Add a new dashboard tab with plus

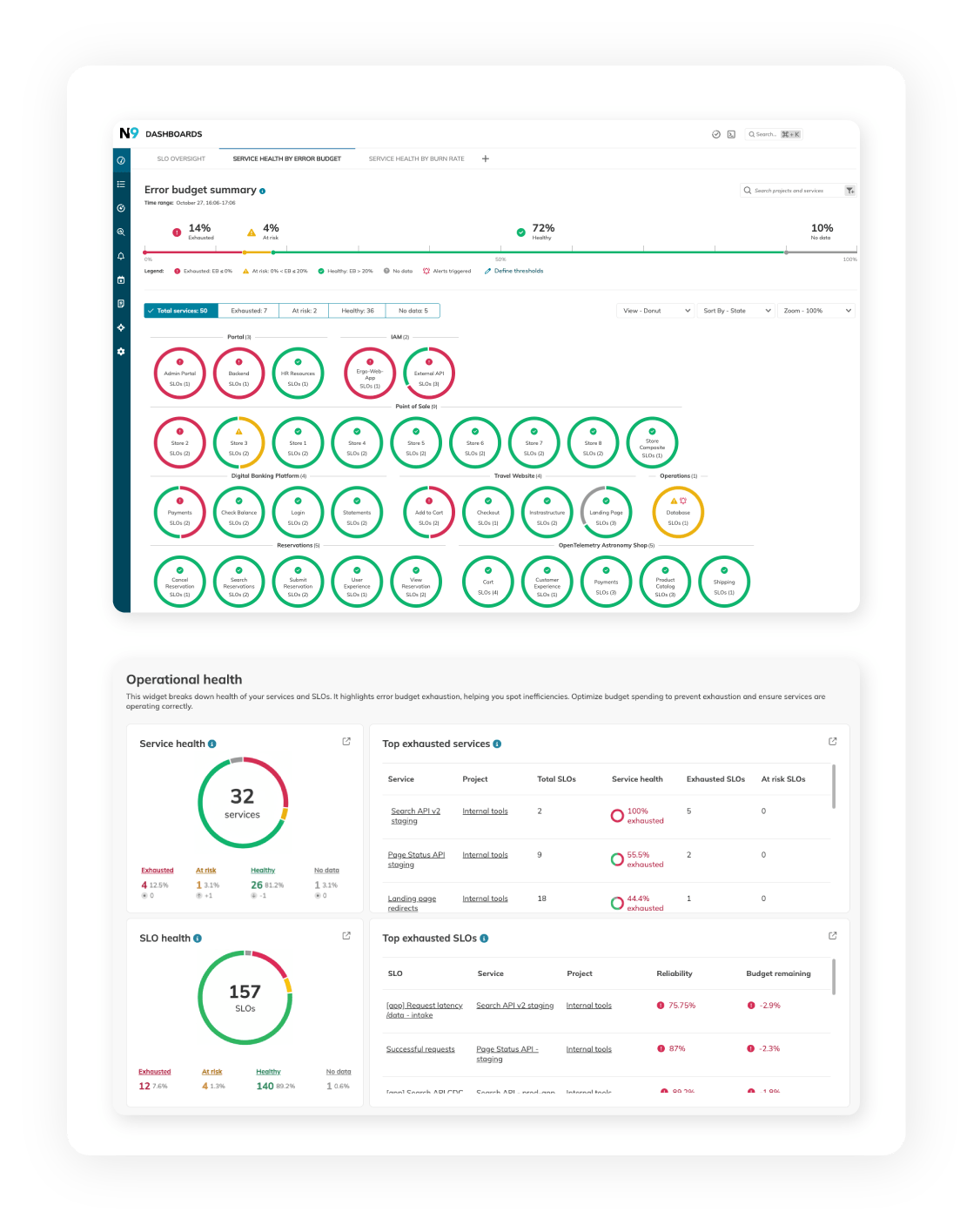[486, 158]
